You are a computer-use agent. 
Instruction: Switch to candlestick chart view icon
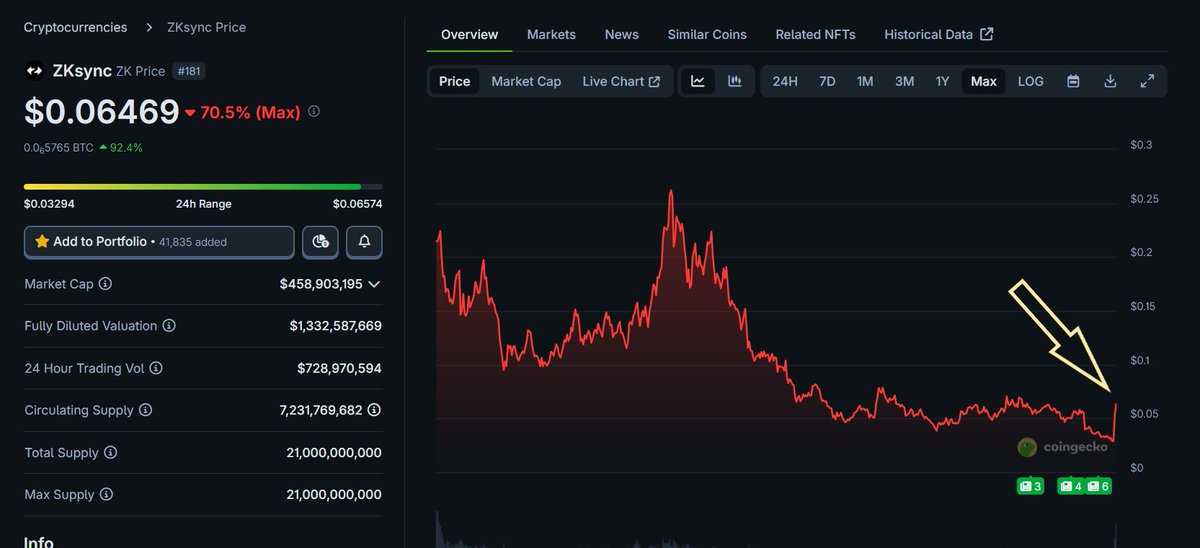click(x=735, y=81)
